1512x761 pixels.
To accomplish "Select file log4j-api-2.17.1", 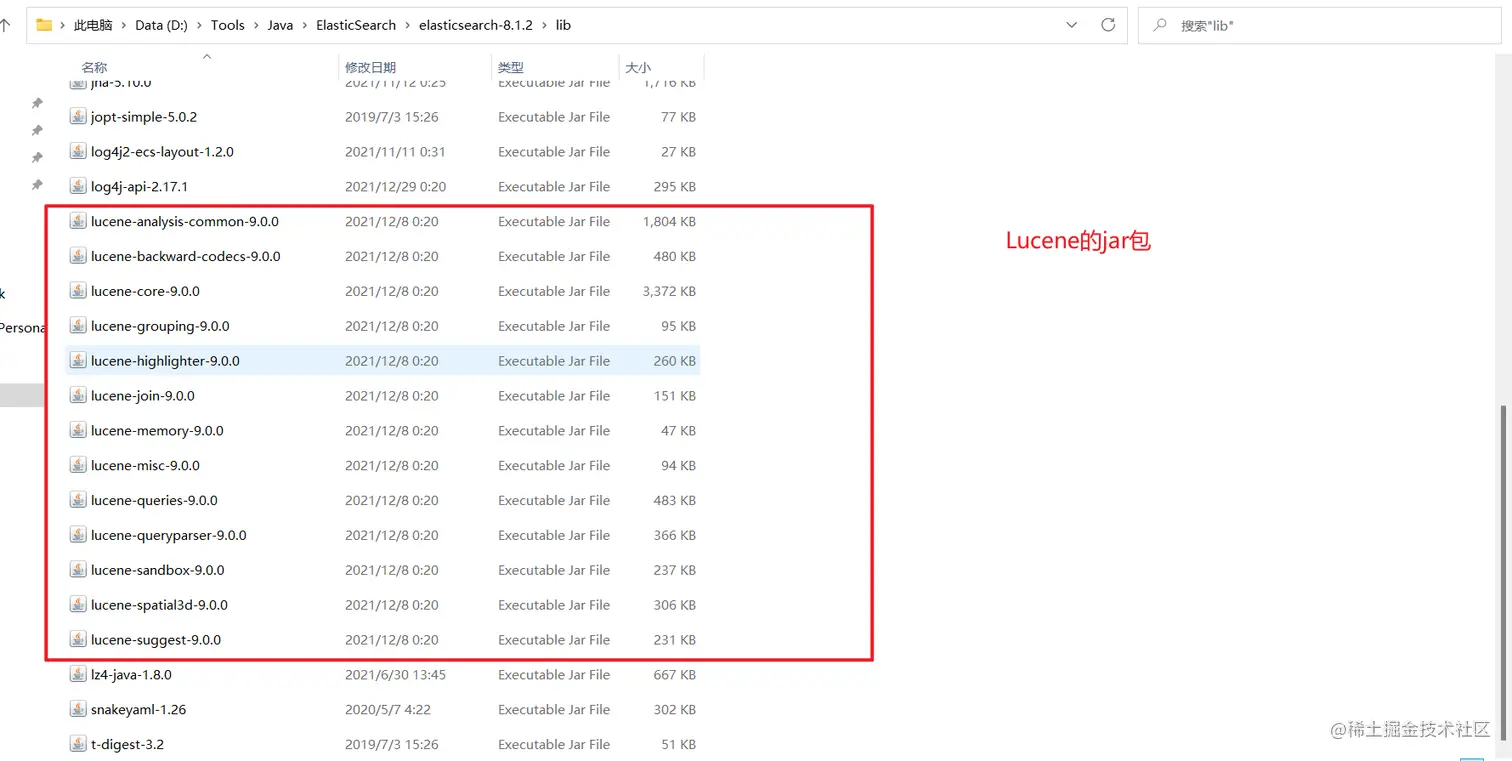I will coord(139,187).
